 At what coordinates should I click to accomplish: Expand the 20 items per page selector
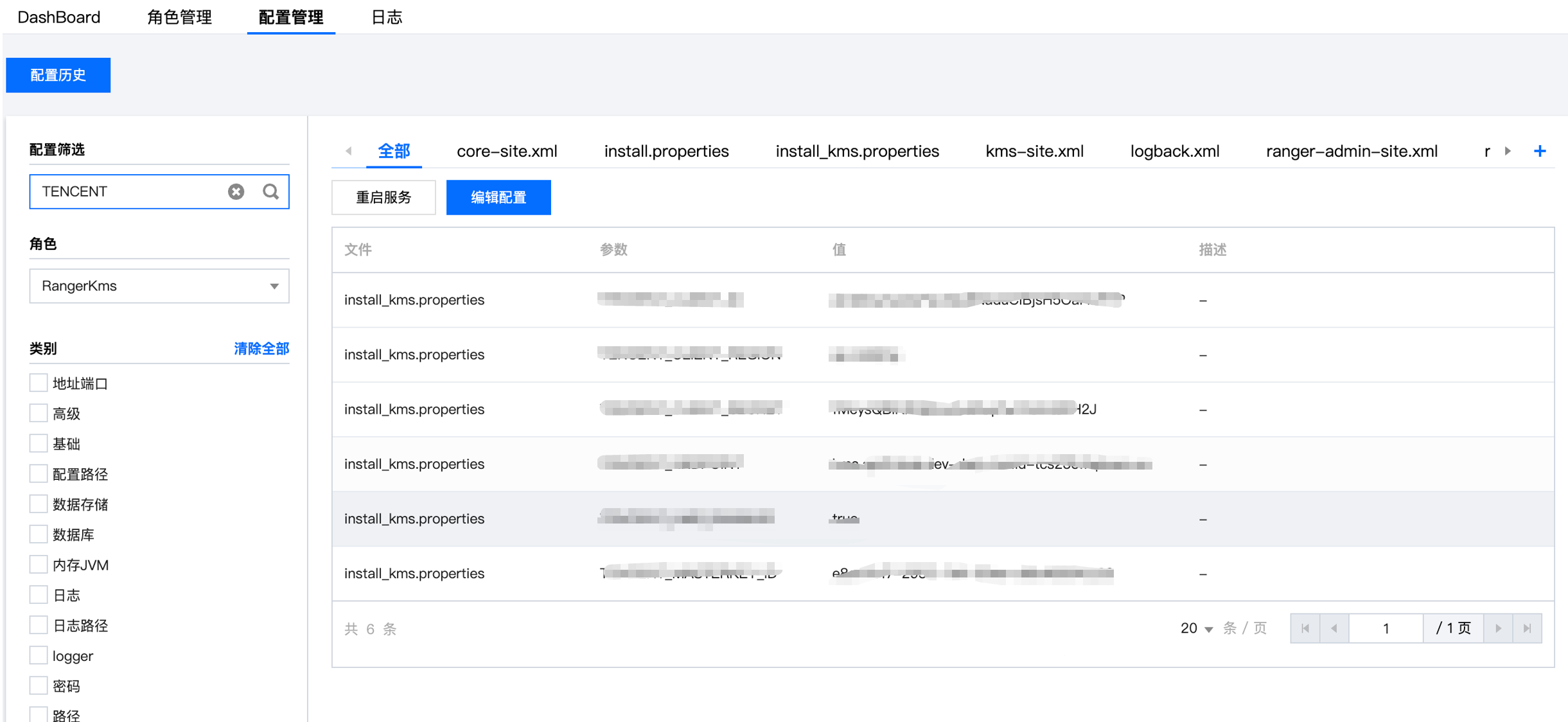tap(1196, 628)
